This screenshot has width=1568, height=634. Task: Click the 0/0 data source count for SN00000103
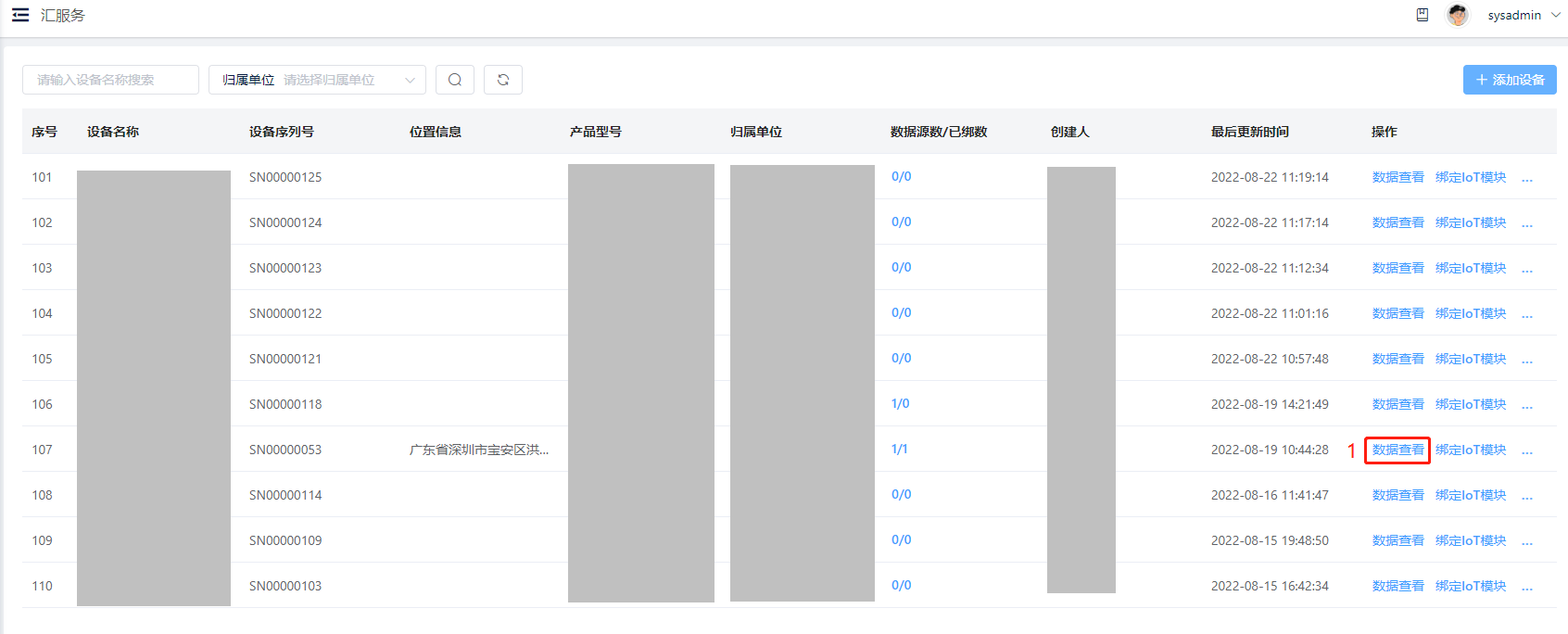(x=901, y=585)
